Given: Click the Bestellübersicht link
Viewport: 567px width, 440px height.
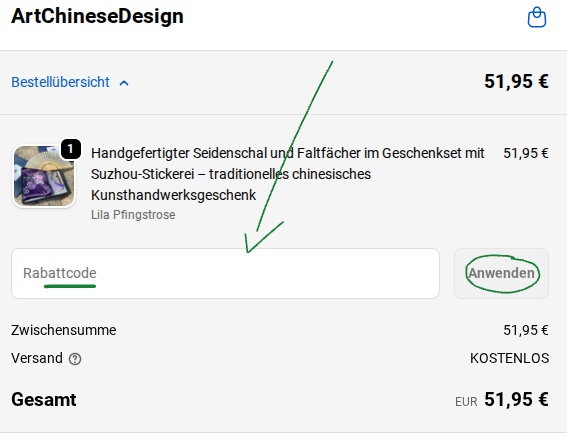Looking at the screenshot, I should [60, 82].
